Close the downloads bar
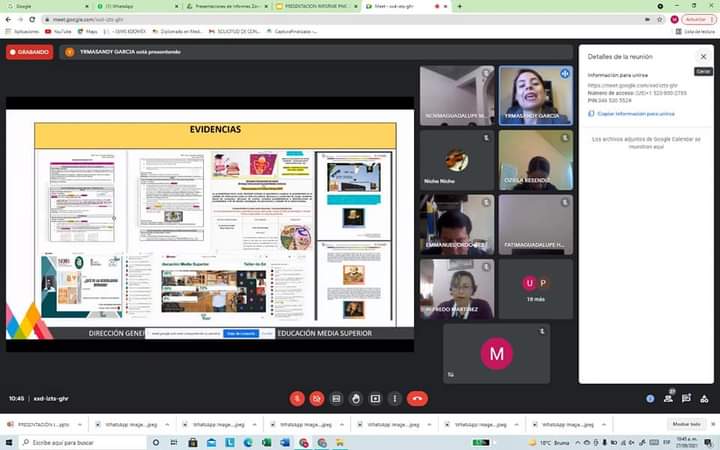Image resolution: width=720 pixels, height=450 pixels. click(x=713, y=424)
